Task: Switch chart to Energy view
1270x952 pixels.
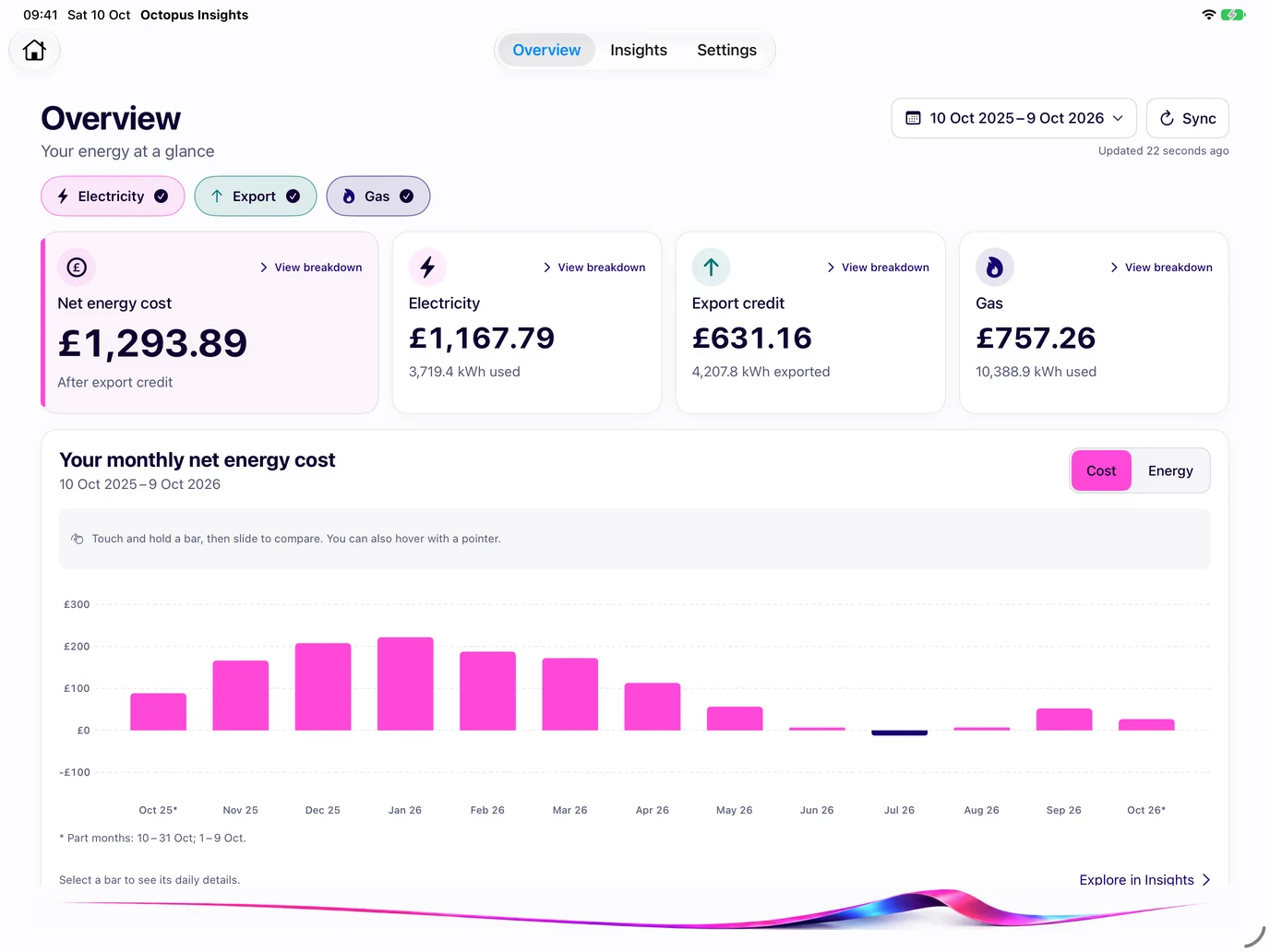Action: (1170, 470)
